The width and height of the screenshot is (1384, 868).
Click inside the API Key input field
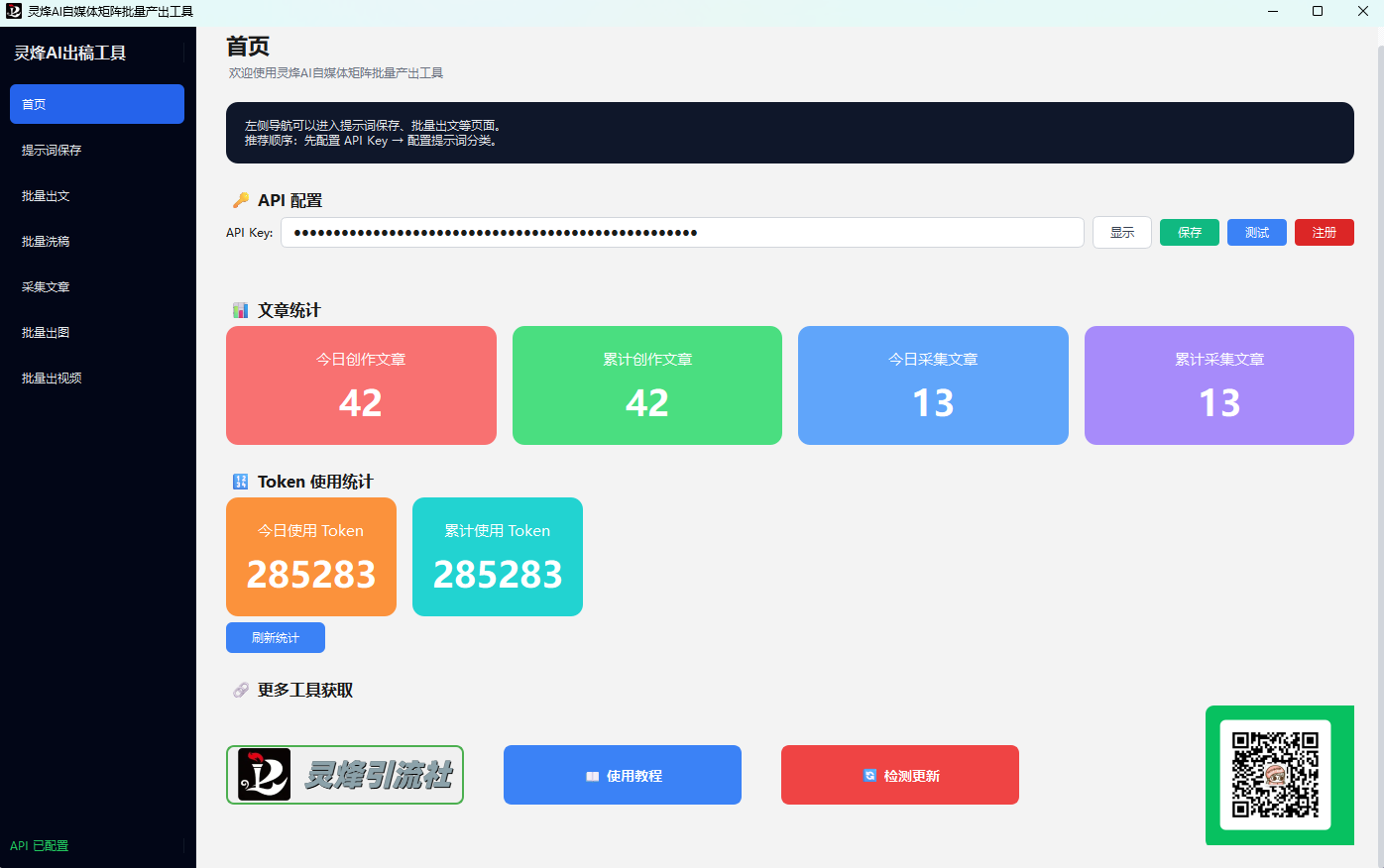(x=682, y=232)
